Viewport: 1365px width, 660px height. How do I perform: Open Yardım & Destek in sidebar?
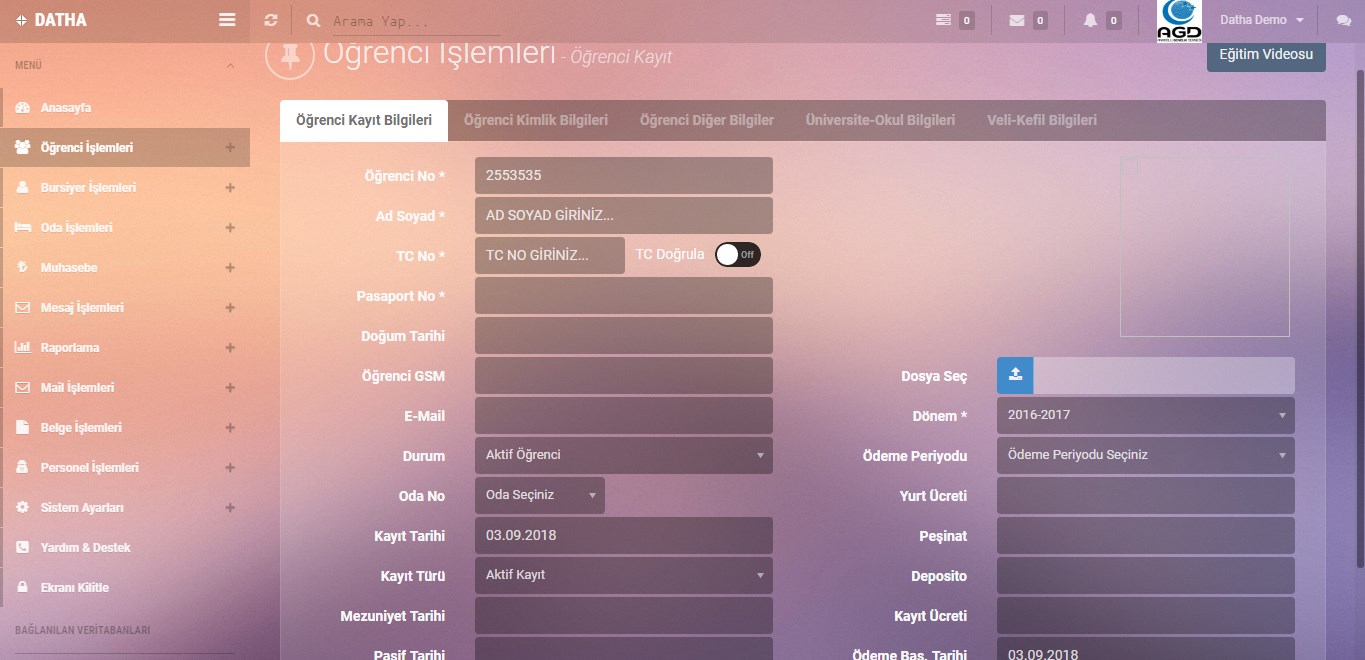pos(85,547)
